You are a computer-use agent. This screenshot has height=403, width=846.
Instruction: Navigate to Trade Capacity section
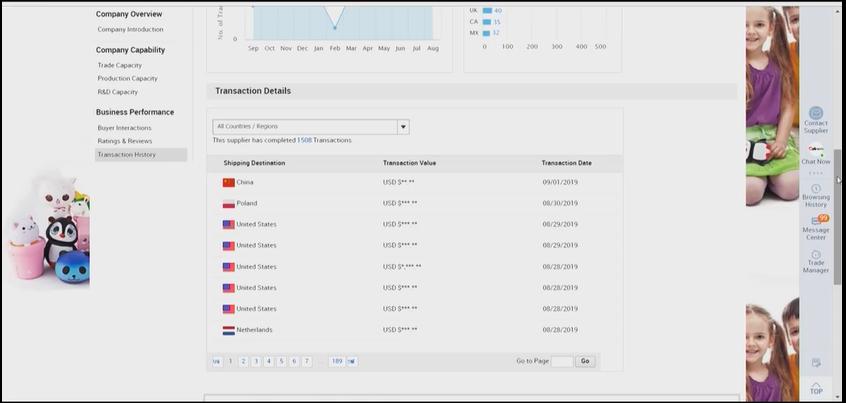(119, 65)
